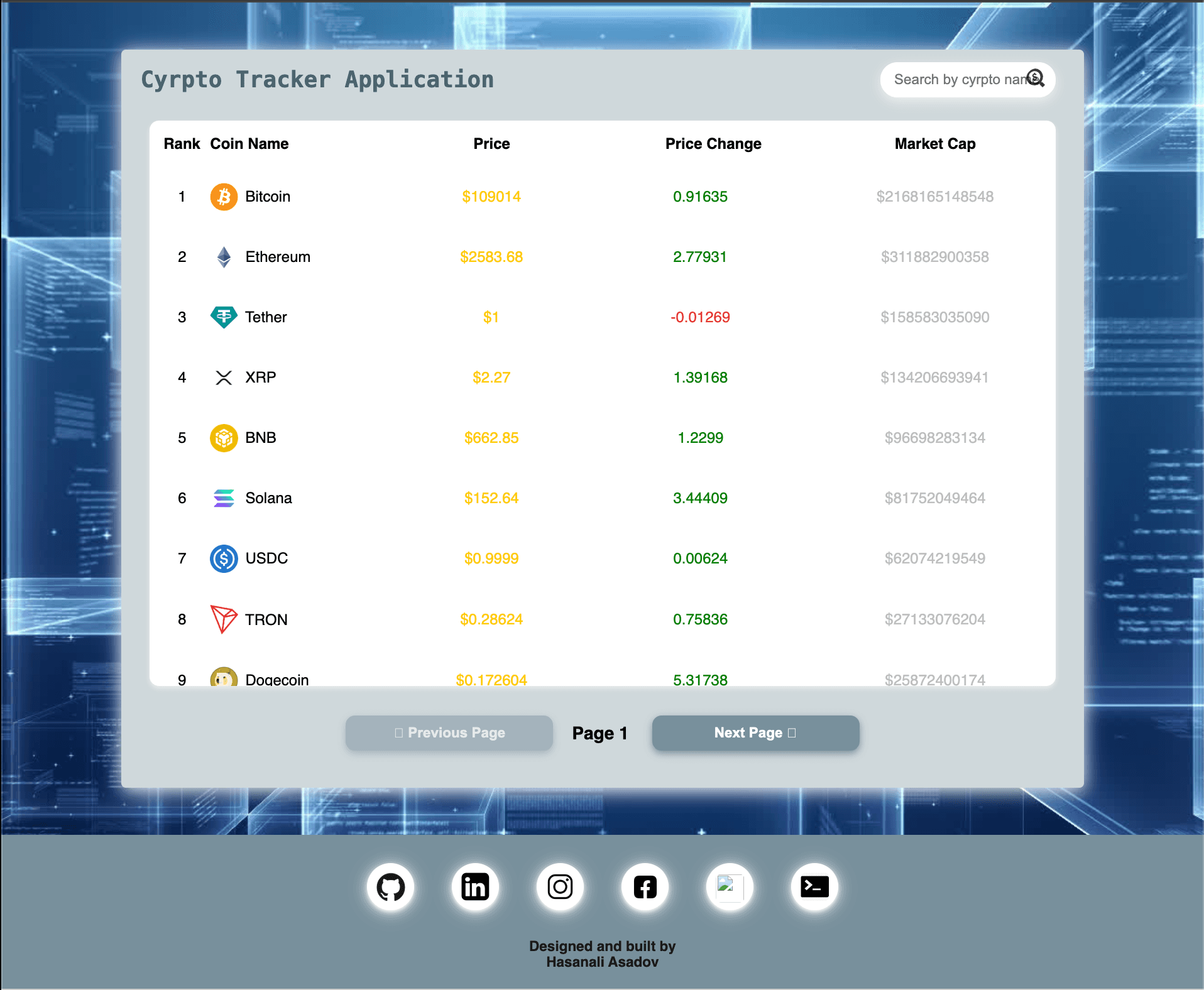
Task: Click the XRP cross logo
Action: click(224, 378)
